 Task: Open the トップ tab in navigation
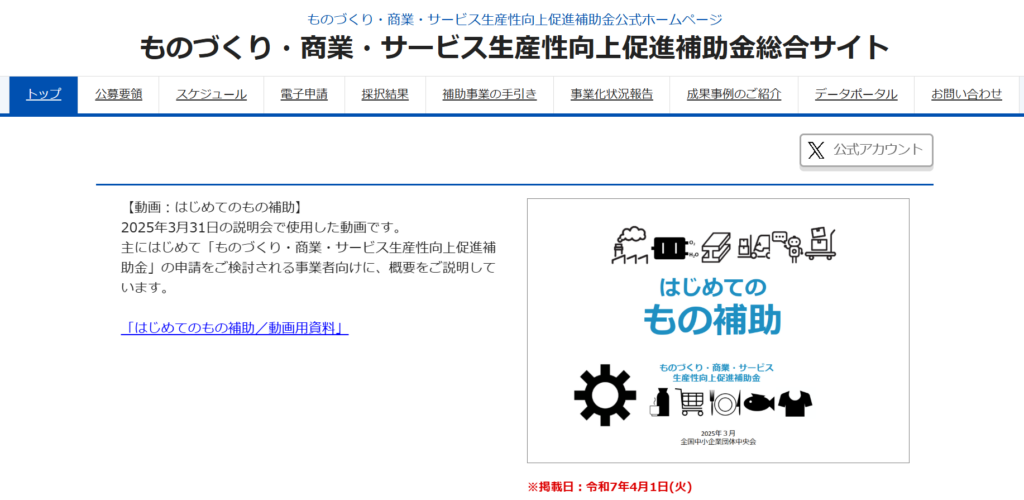coord(43,95)
